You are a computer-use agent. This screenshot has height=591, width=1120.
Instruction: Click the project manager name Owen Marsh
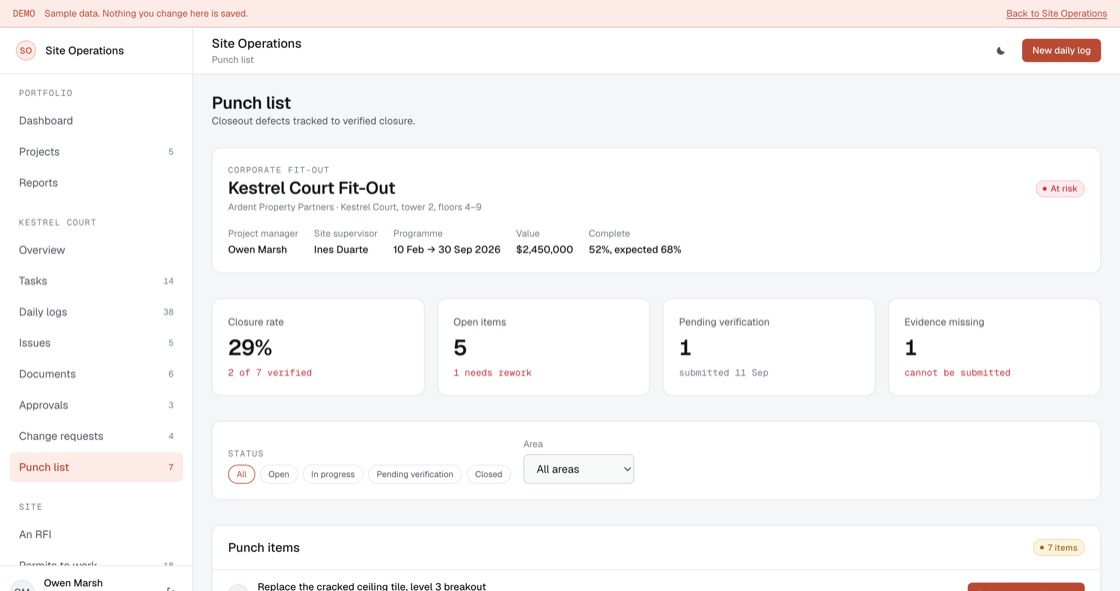tap(257, 249)
